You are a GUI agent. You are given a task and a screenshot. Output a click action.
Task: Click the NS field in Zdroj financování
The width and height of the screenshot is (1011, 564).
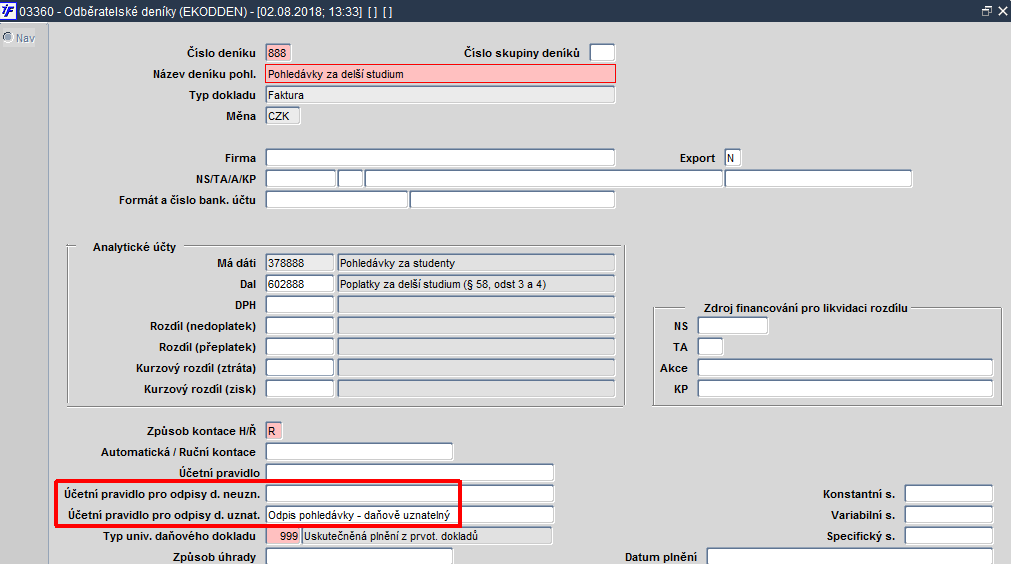733,326
